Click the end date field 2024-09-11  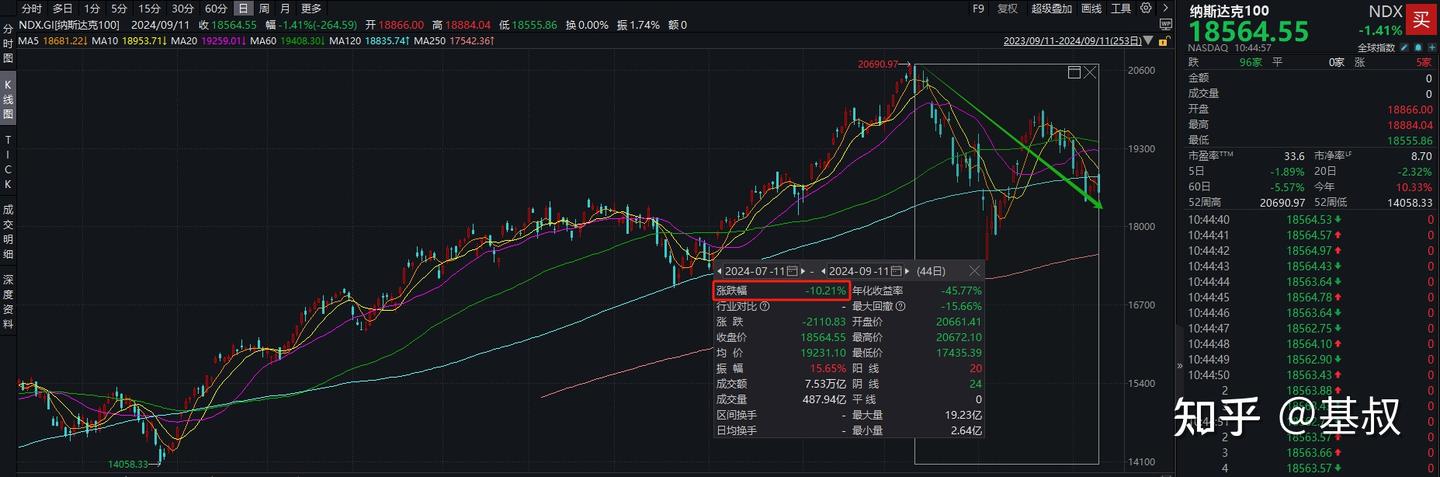[860, 271]
